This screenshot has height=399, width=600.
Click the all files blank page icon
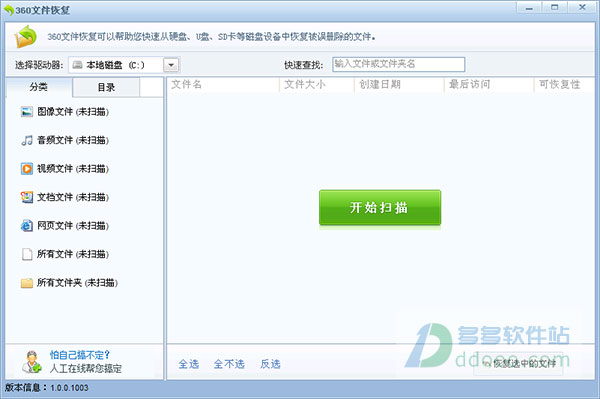27,254
